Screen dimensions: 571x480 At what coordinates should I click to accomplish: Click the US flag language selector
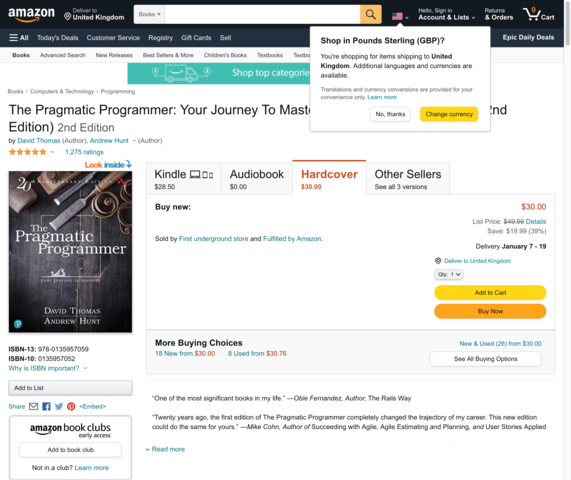(400, 16)
